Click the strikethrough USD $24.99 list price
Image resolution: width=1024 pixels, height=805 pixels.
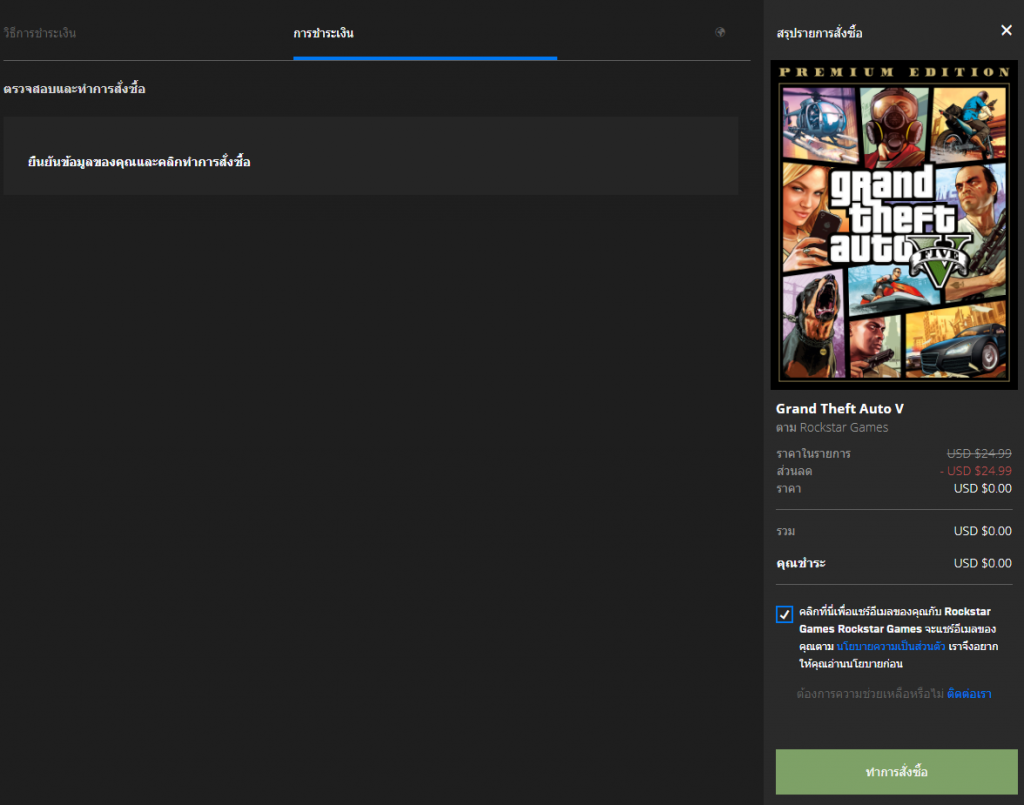coord(979,453)
